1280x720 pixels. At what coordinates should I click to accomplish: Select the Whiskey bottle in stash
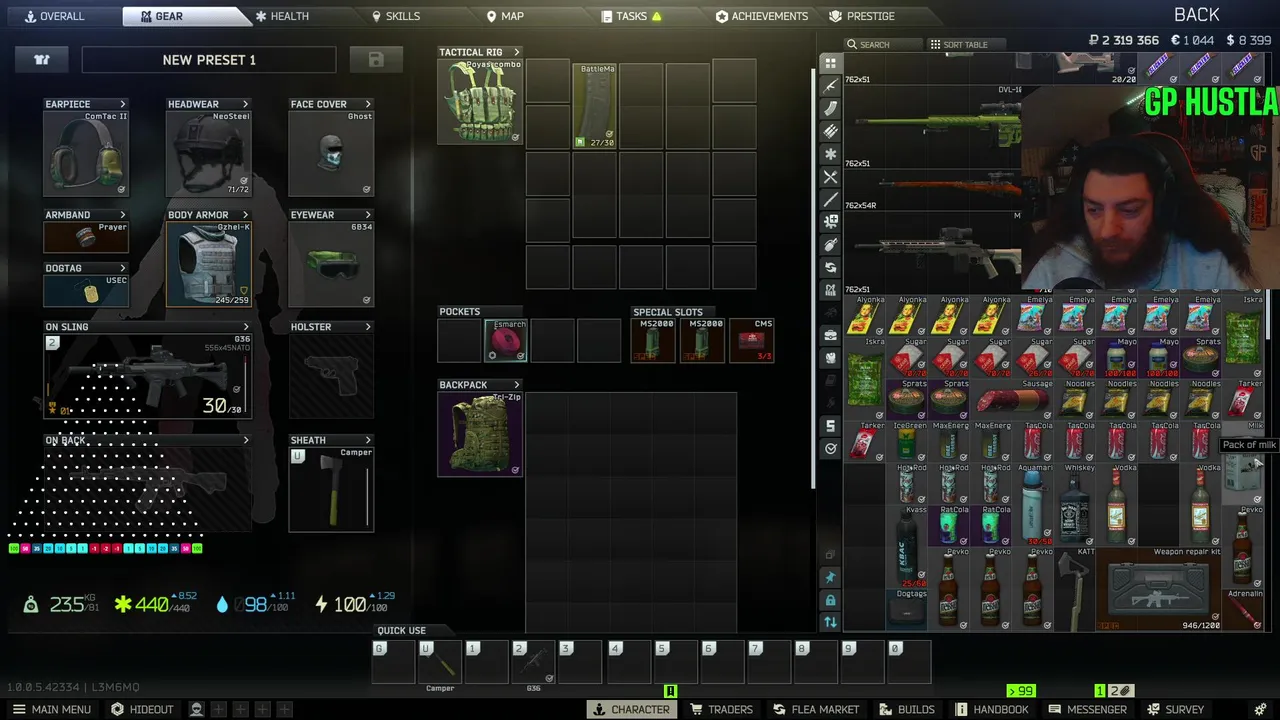(1075, 505)
